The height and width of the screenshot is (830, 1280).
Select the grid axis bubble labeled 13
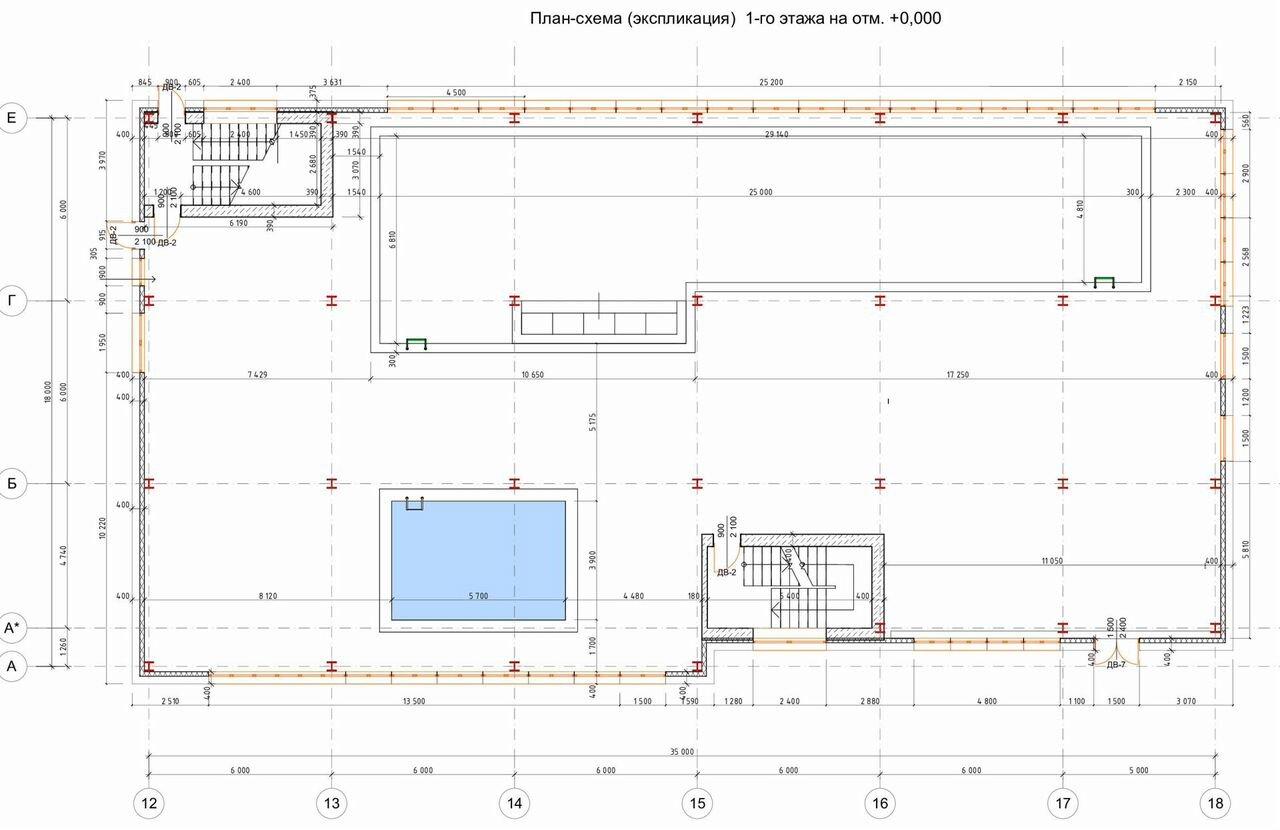click(x=332, y=803)
